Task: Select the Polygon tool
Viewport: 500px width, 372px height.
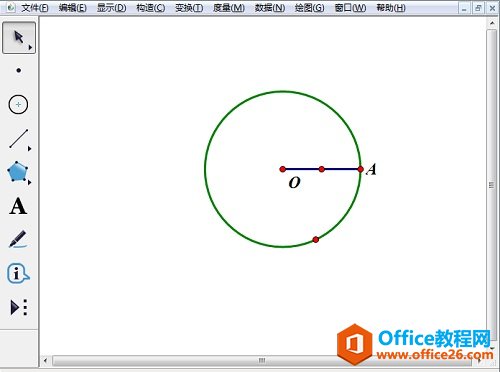Action: pyautogui.click(x=18, y=172)
